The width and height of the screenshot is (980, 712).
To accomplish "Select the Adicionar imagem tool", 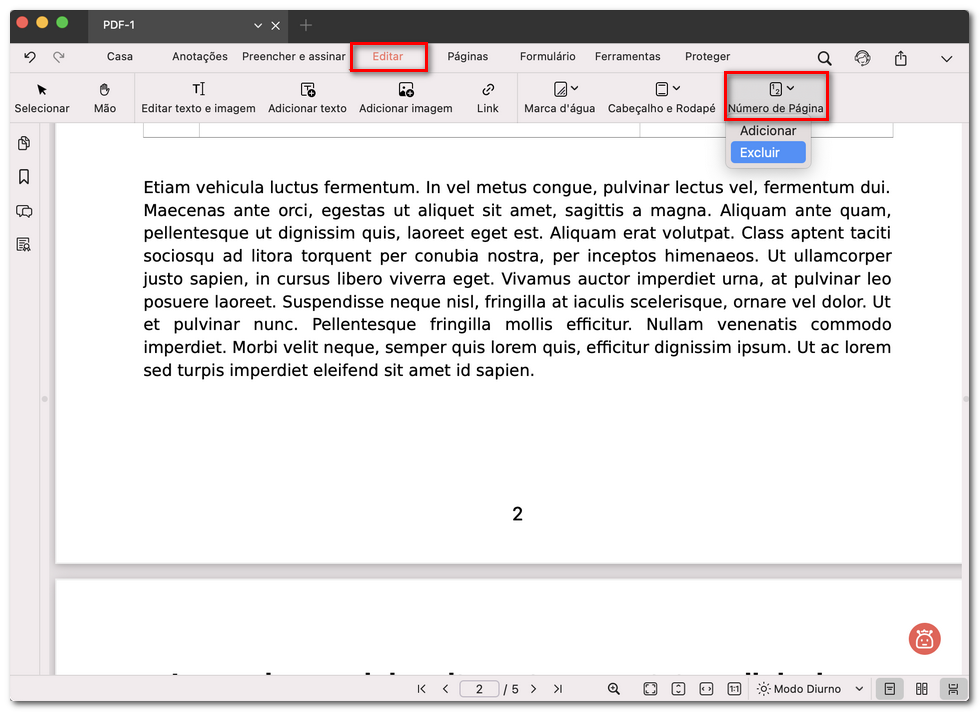I will click(406, 97).
